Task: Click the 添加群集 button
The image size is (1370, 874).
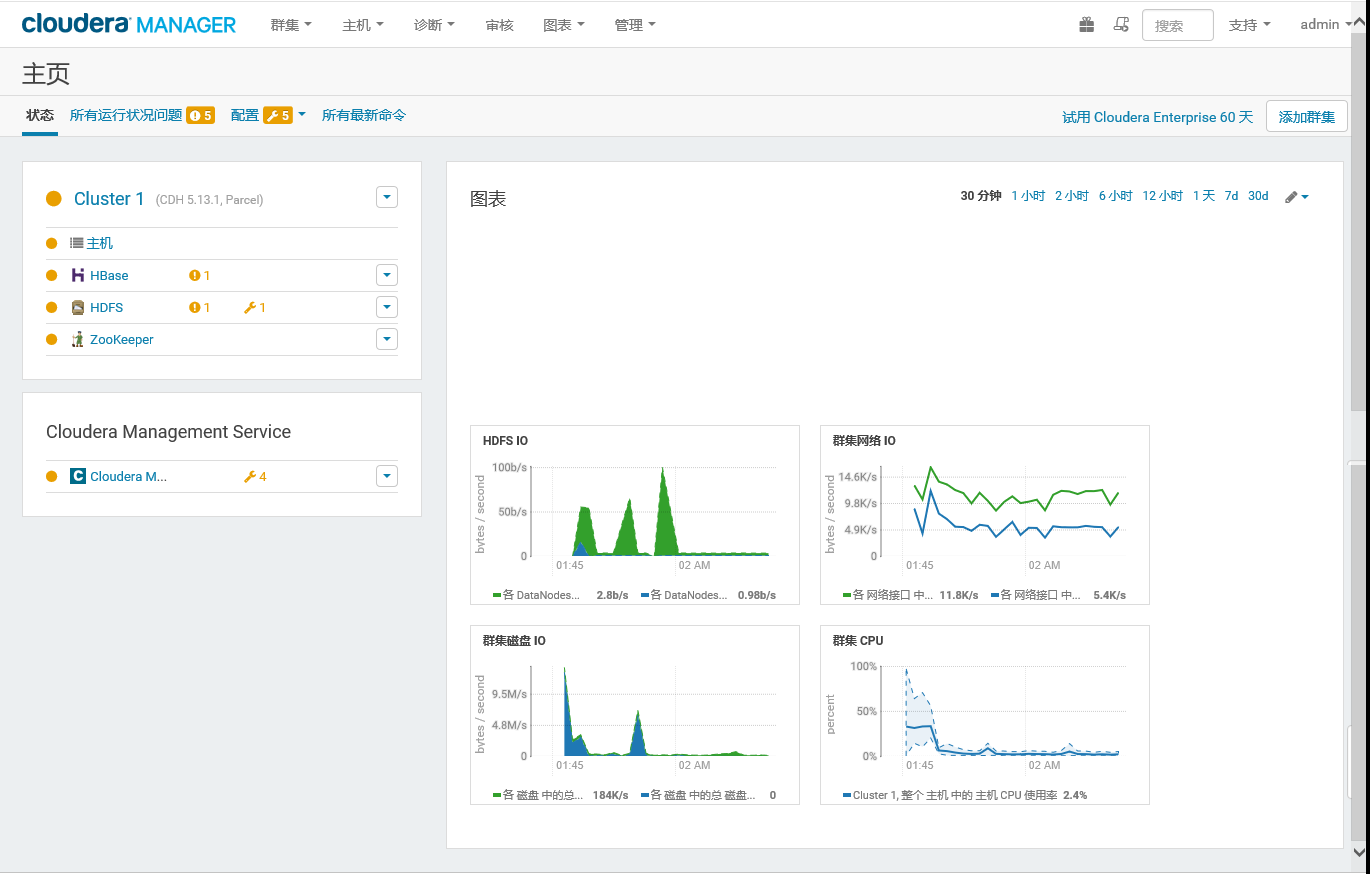Action: point(1307,116)
